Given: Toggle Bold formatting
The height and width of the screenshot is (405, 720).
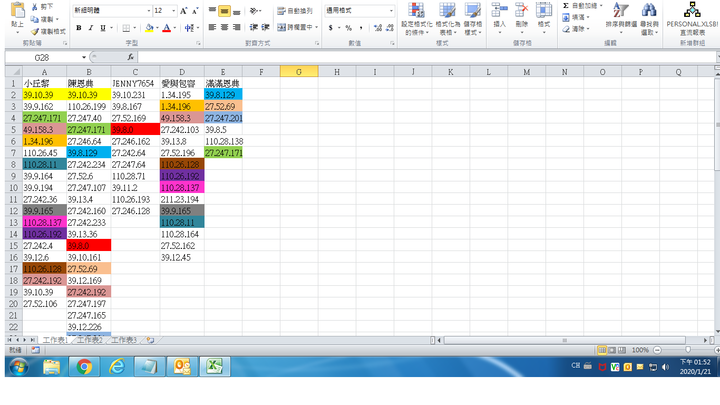Looking at the screenshot, I should click(x=79, y=28).
